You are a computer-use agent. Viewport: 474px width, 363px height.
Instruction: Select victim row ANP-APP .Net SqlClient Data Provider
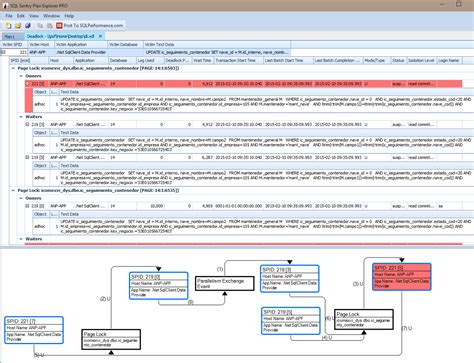[x=145, y=52]
